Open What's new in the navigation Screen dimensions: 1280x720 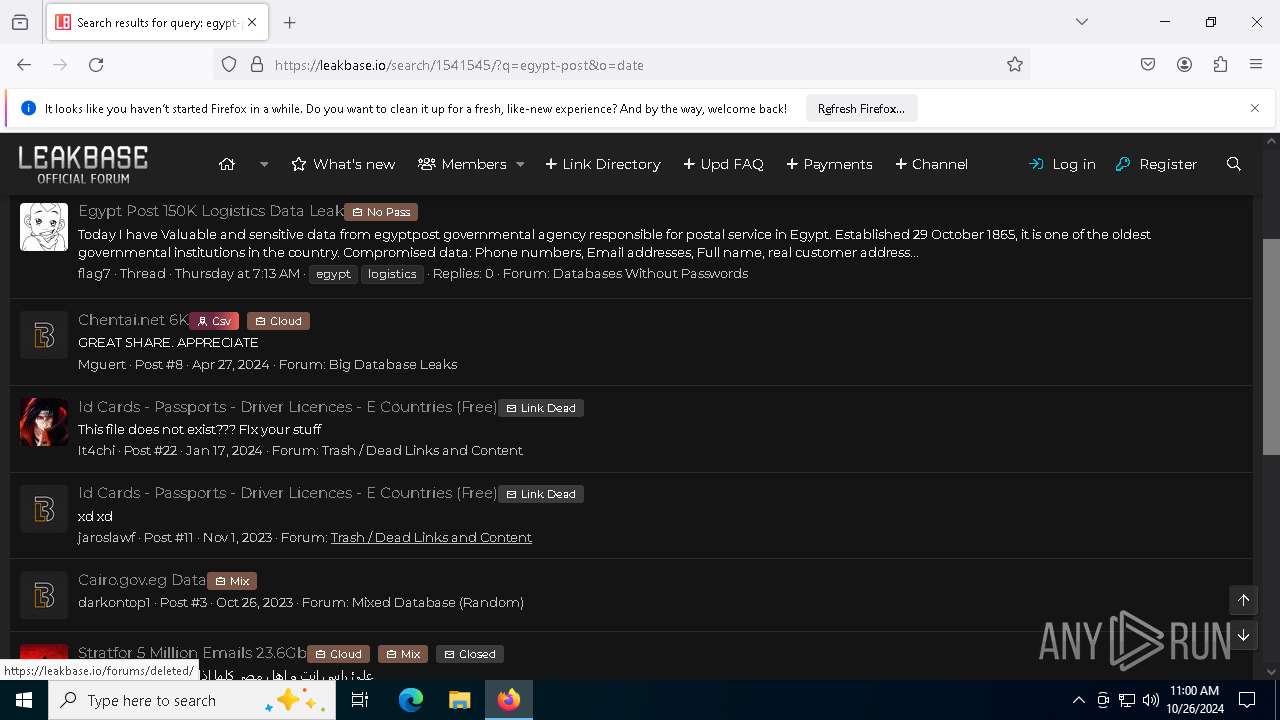[343, 164]
